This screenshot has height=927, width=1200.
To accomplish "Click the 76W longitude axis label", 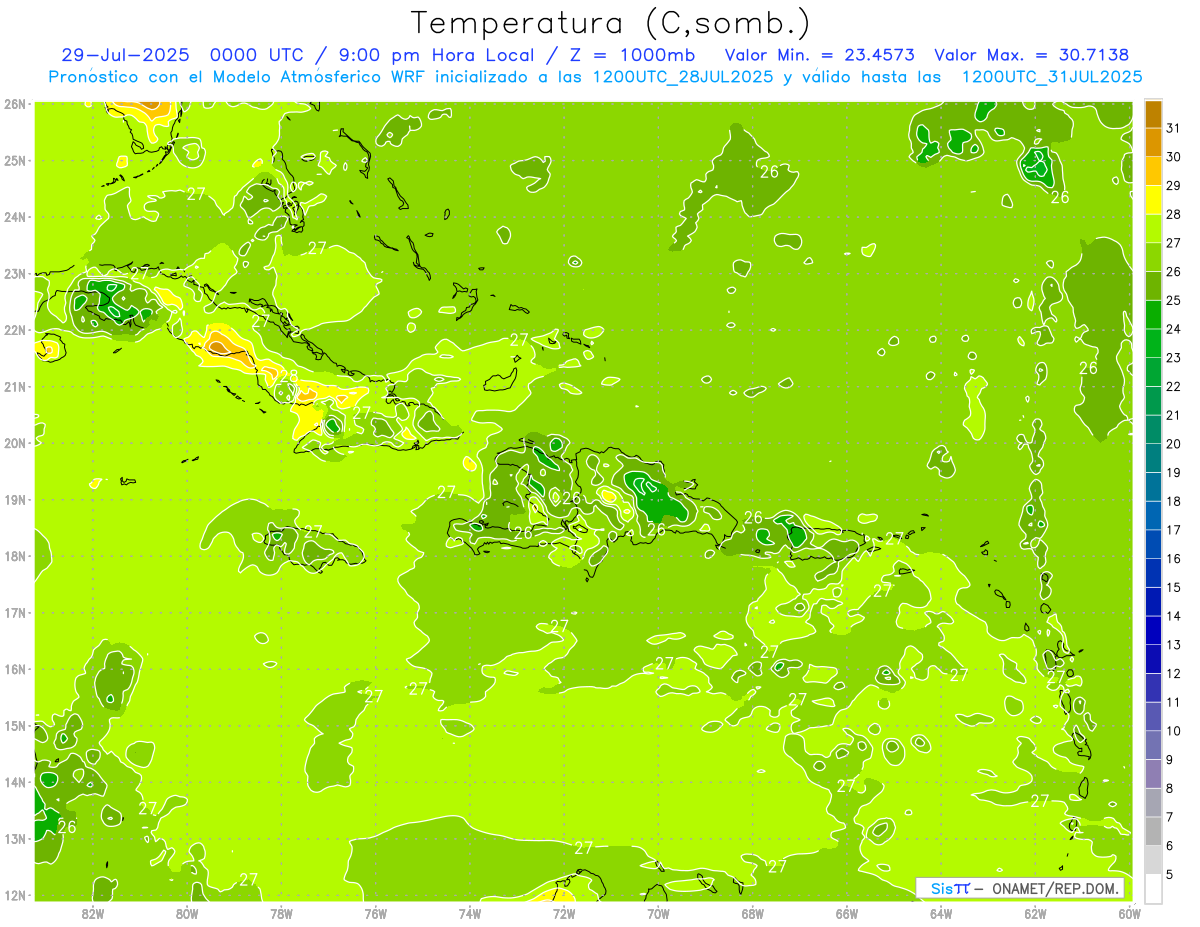I will 376,913.
